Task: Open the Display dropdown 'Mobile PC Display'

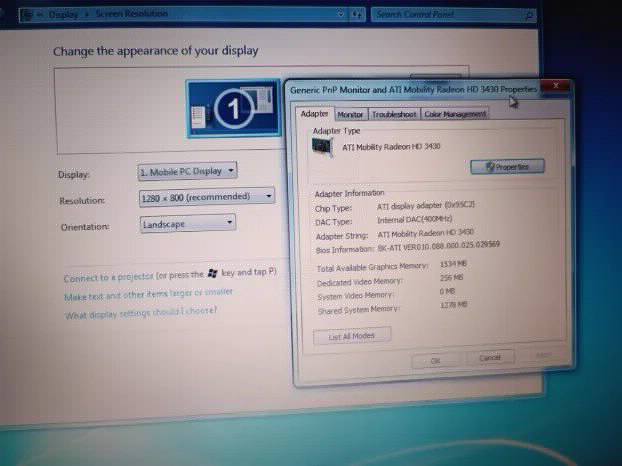Action: tap(188, 171)
